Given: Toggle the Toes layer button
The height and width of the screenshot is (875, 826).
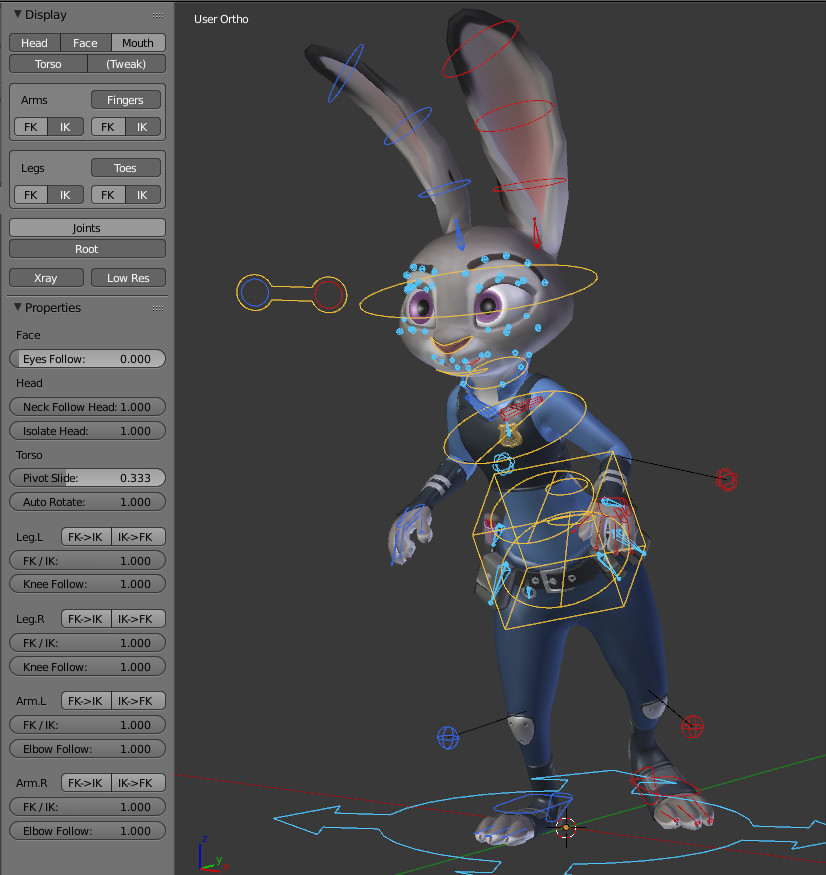Looking at the screenshot, I should point(126,168).
